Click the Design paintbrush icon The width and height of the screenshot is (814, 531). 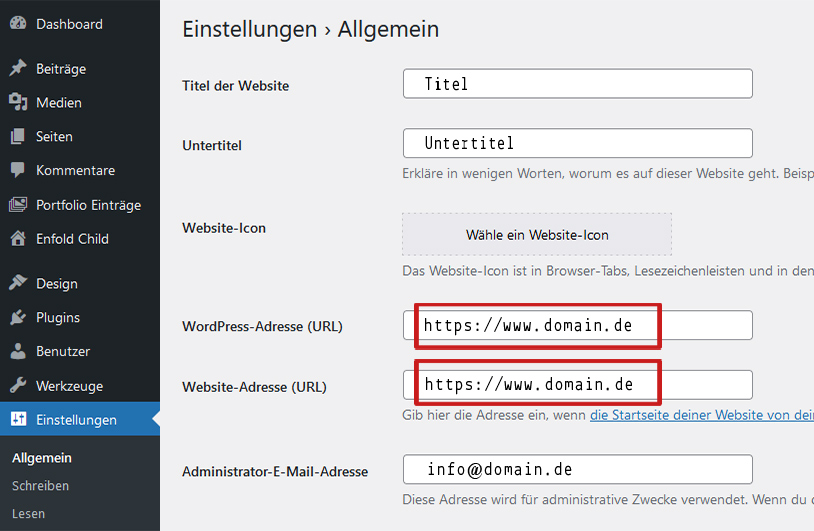coord(18,283)
